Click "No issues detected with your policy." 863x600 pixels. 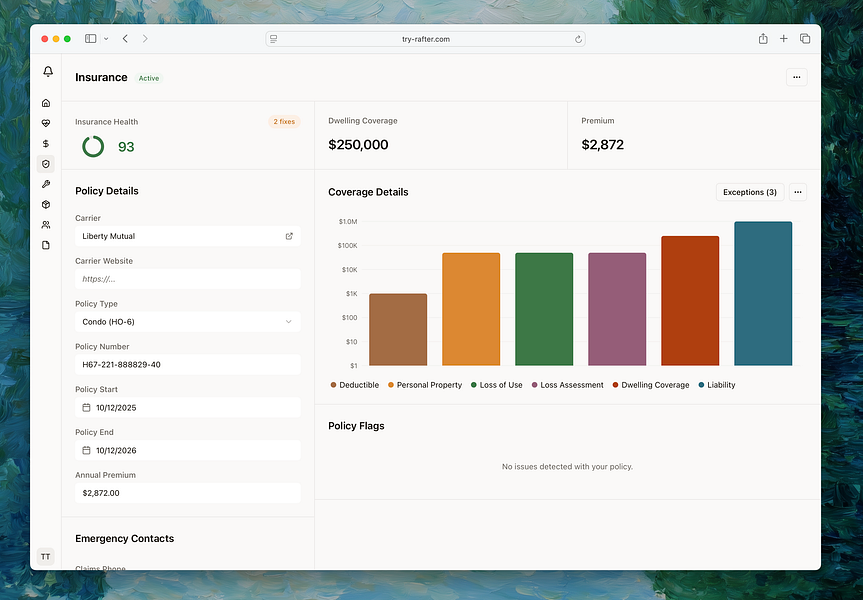click(567, 467)
